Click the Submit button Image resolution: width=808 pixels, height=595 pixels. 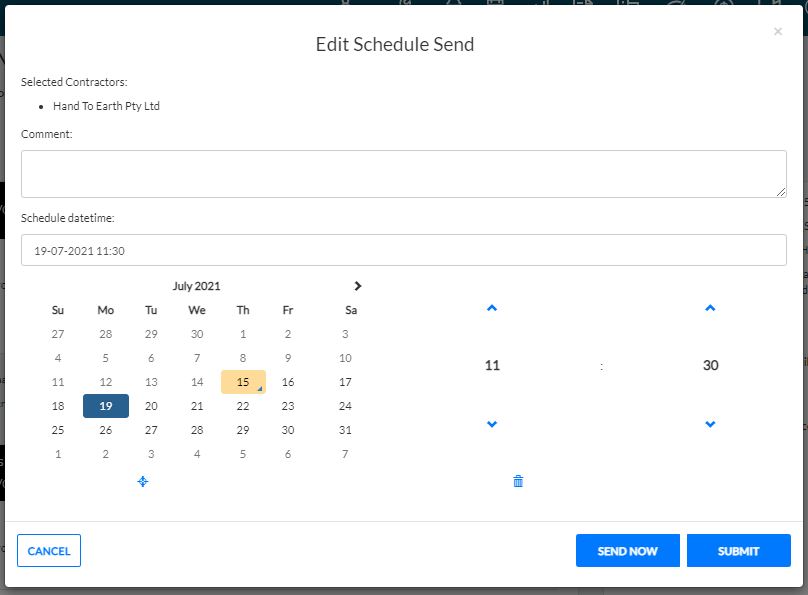(738, 551)
